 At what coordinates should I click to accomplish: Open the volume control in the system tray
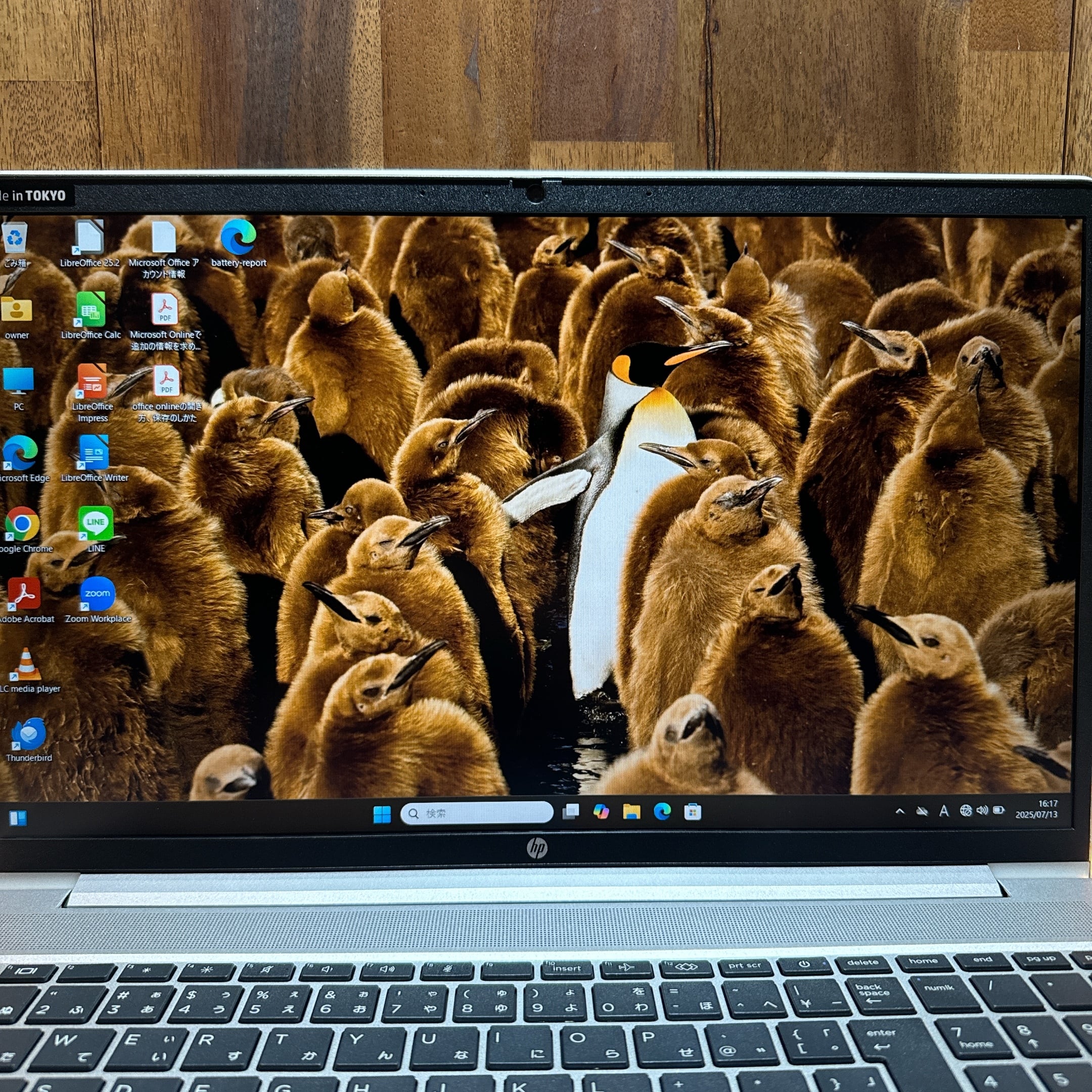[982, 810]
